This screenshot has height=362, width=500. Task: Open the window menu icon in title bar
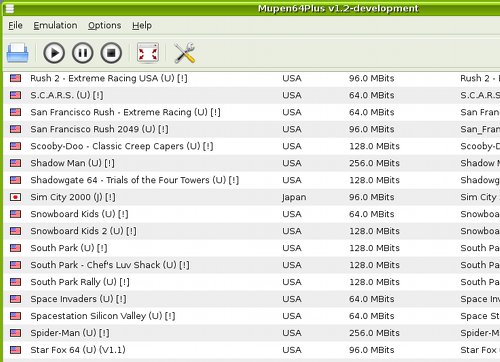[10, 8]
